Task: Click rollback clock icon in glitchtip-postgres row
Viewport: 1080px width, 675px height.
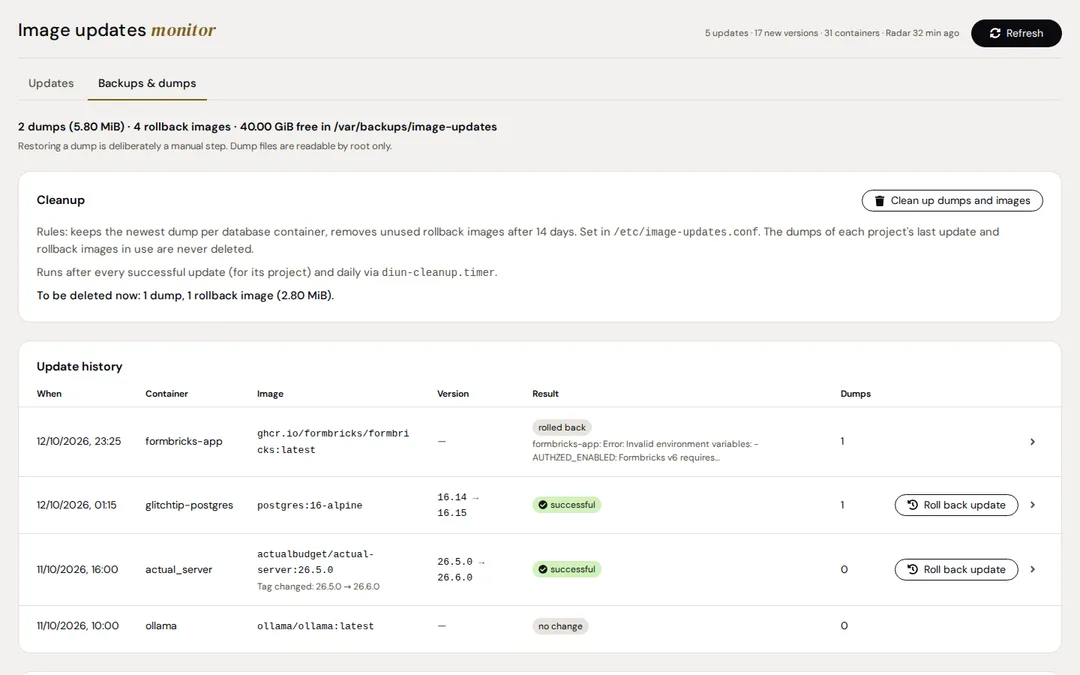Action: coord(912,505)
